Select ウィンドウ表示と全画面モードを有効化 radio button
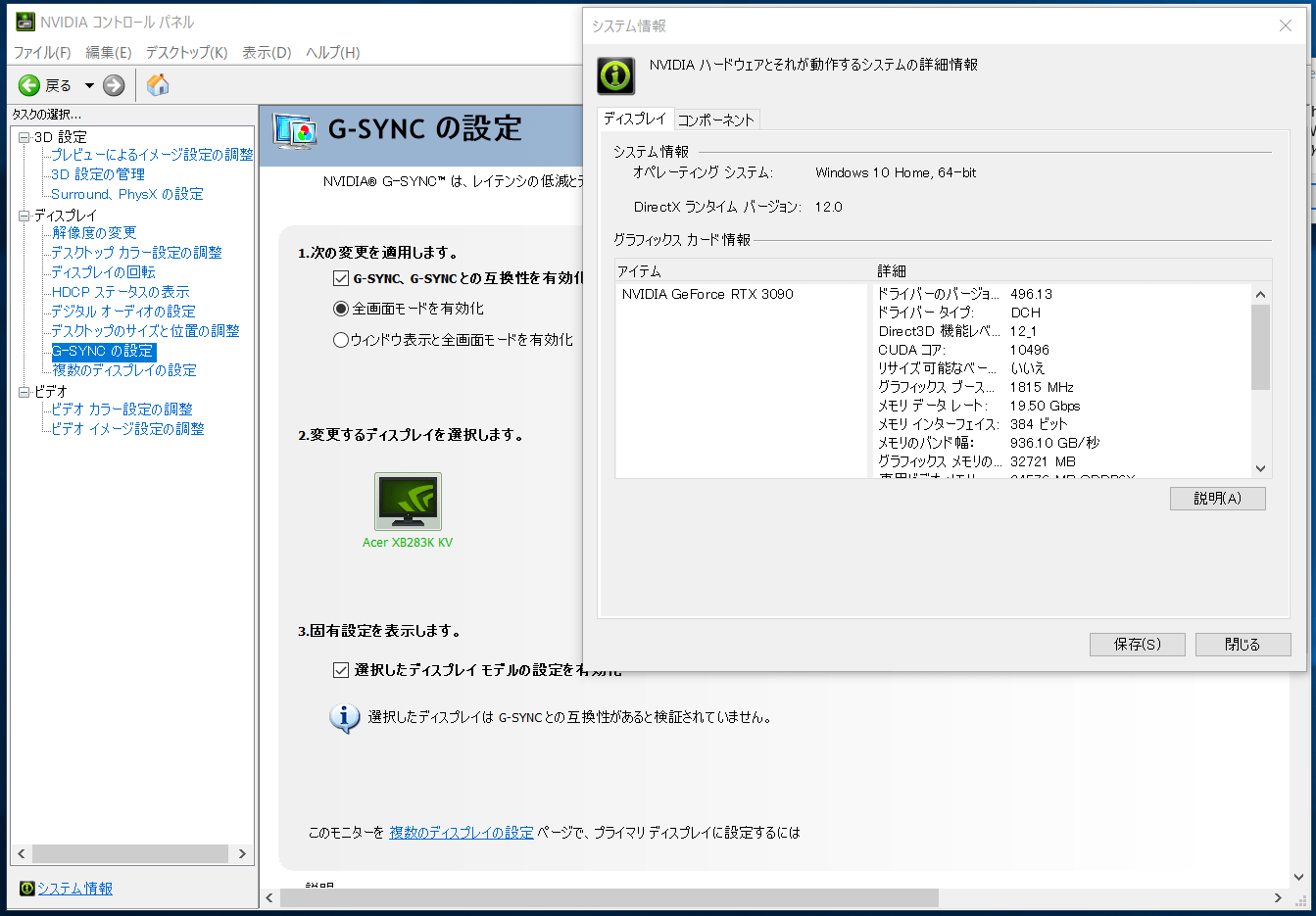 [341, 340]
